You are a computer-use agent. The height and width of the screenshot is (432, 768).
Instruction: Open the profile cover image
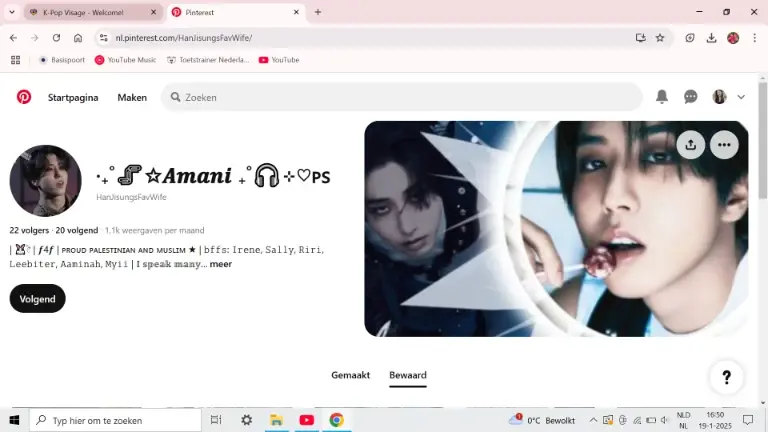[556, 229]
